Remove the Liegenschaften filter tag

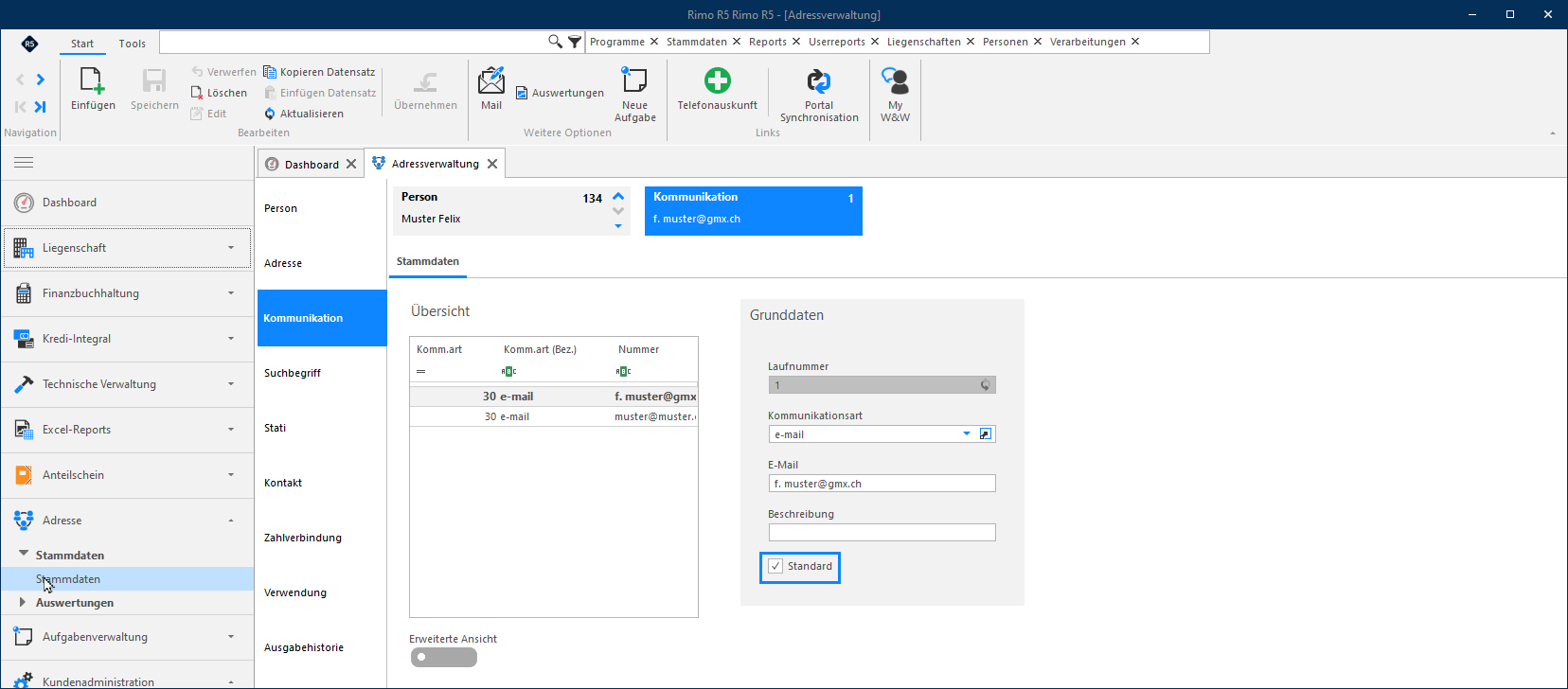(971, 42)
